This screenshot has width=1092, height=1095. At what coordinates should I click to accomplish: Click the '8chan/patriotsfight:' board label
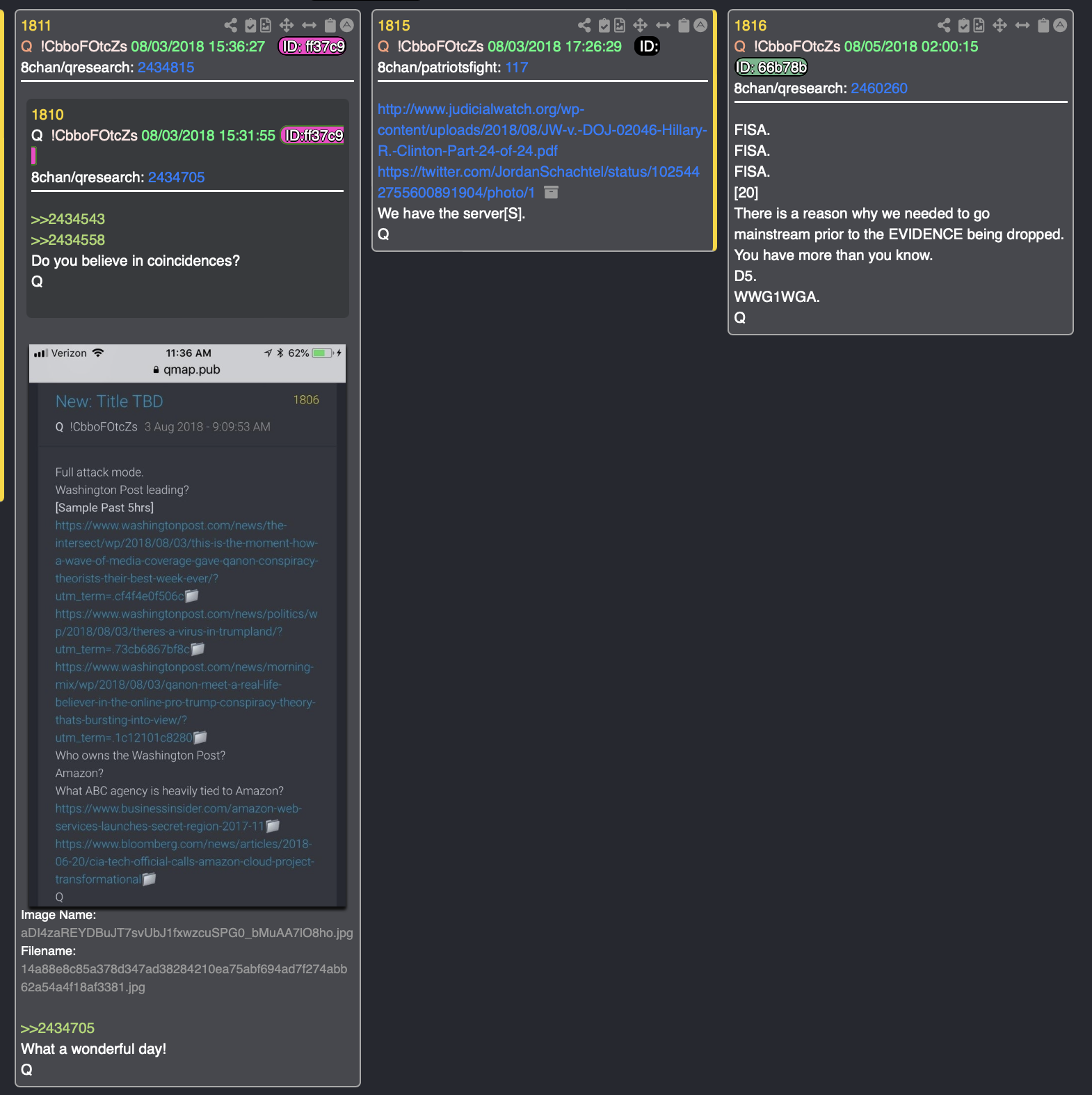point(439,67)
